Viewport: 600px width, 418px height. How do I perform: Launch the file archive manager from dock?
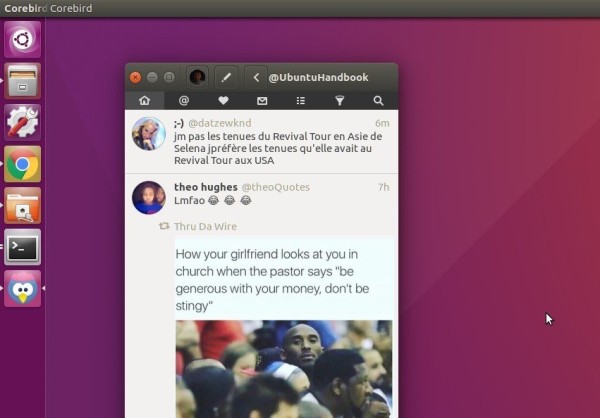tap(23, 81)
